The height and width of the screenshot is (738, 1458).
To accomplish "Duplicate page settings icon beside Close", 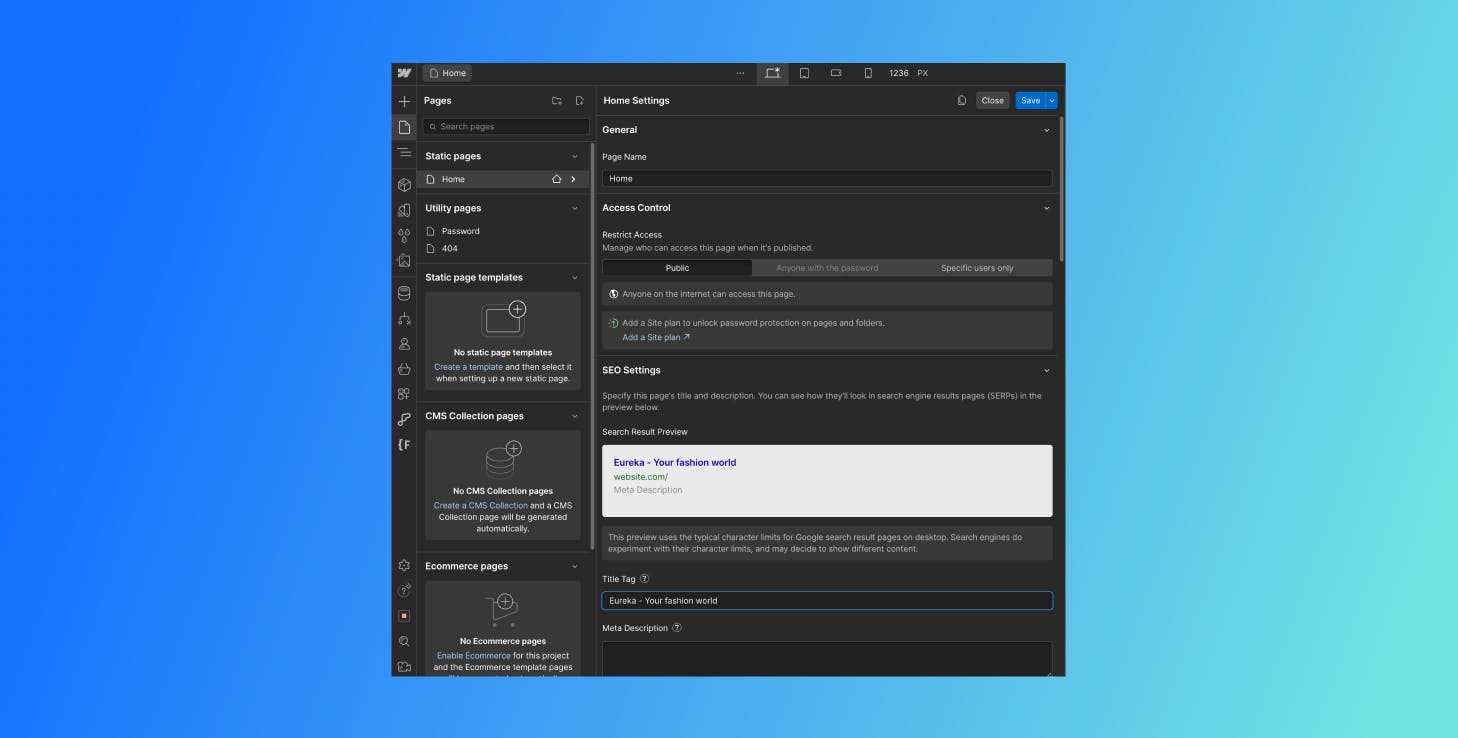I will [962, 100].
